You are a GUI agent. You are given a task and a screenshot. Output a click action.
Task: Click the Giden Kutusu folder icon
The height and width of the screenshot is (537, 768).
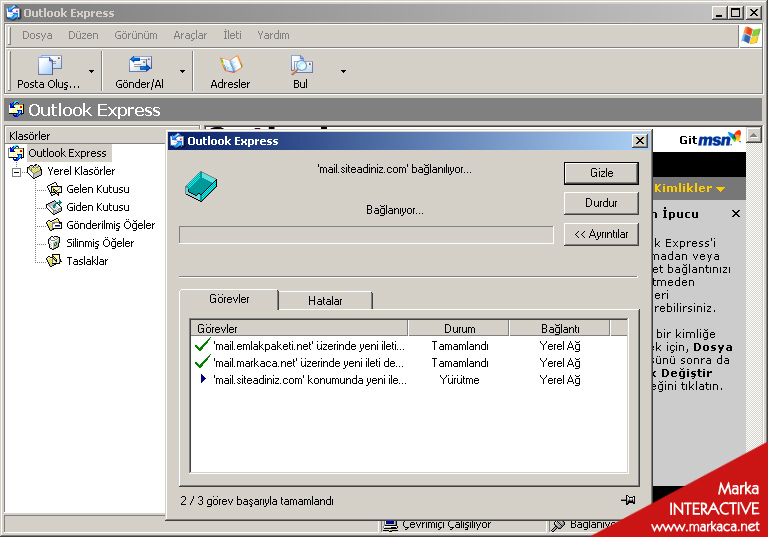click(54, 207)
